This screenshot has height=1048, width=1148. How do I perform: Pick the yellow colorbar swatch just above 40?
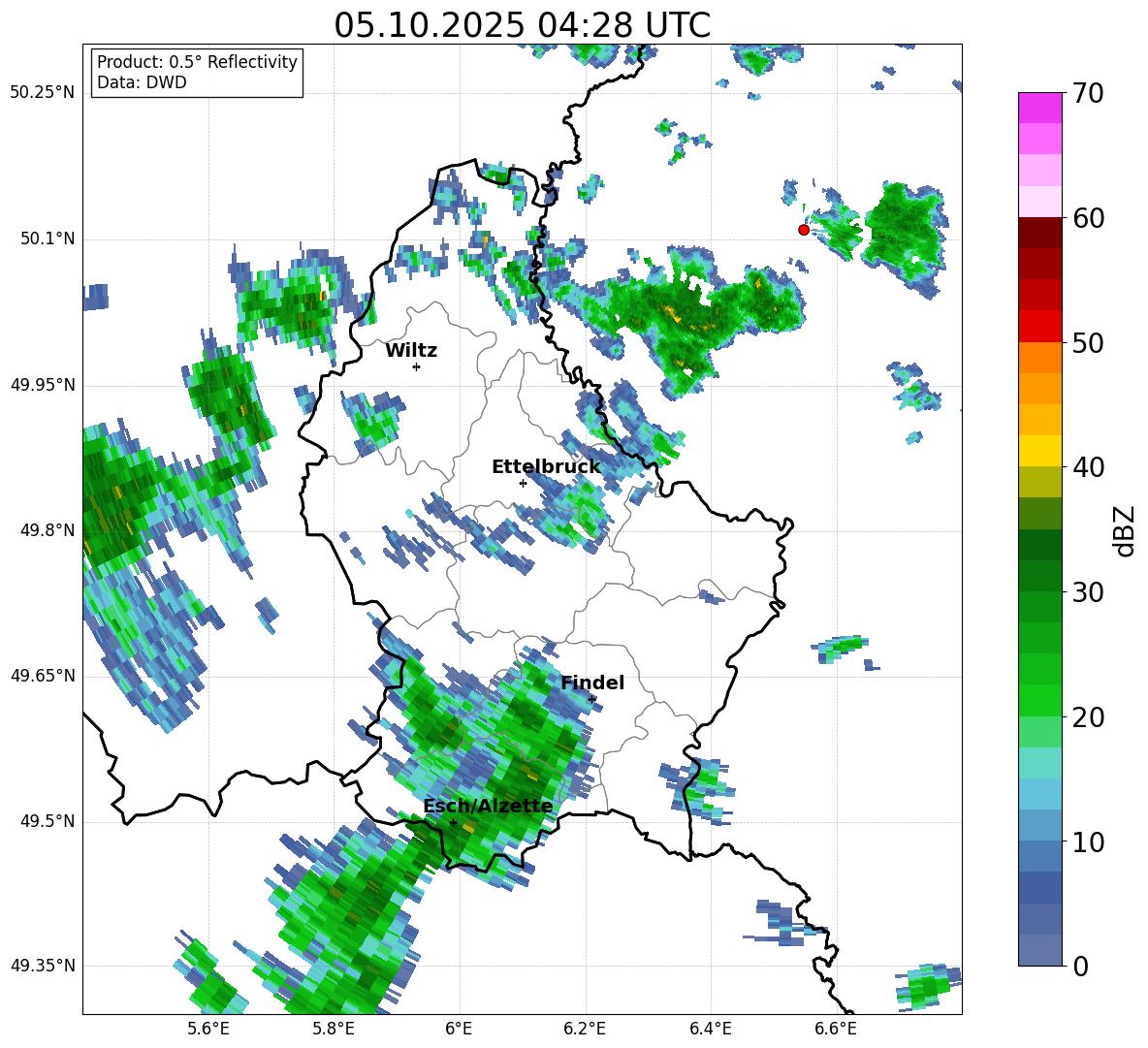1039,452
